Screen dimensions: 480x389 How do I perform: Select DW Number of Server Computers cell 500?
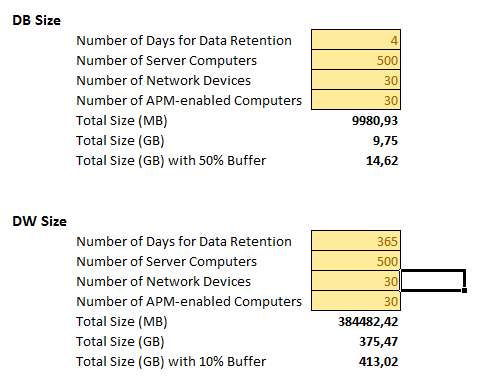(356, 261)
